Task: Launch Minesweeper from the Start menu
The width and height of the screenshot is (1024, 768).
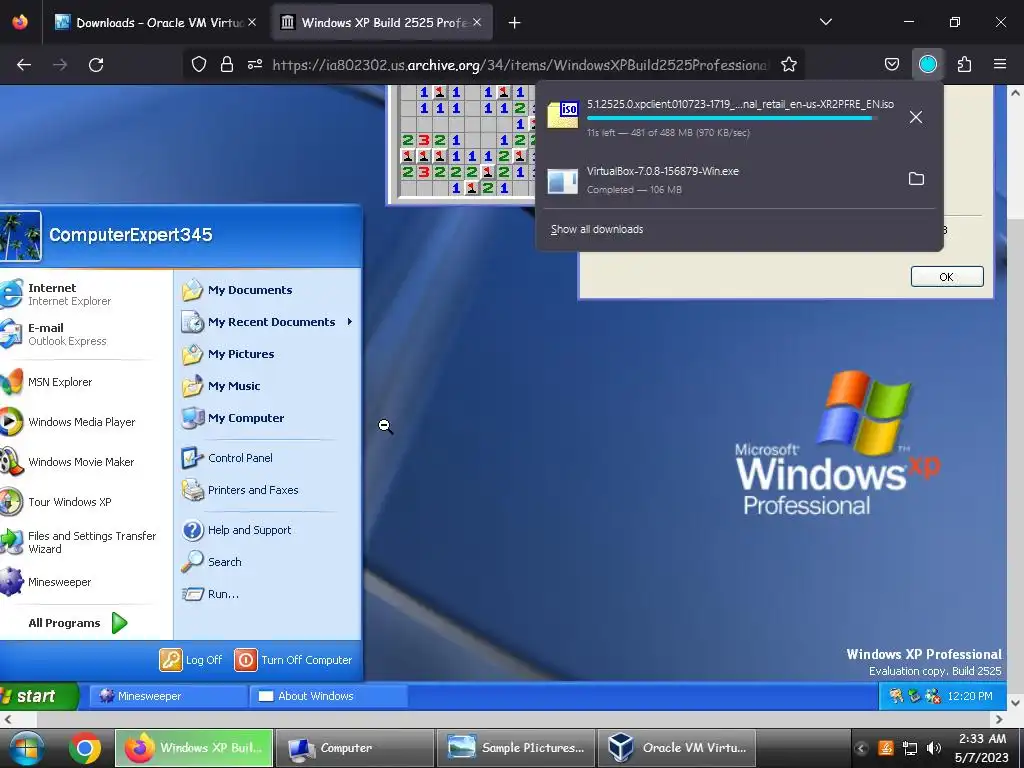Action: point(78,582)
